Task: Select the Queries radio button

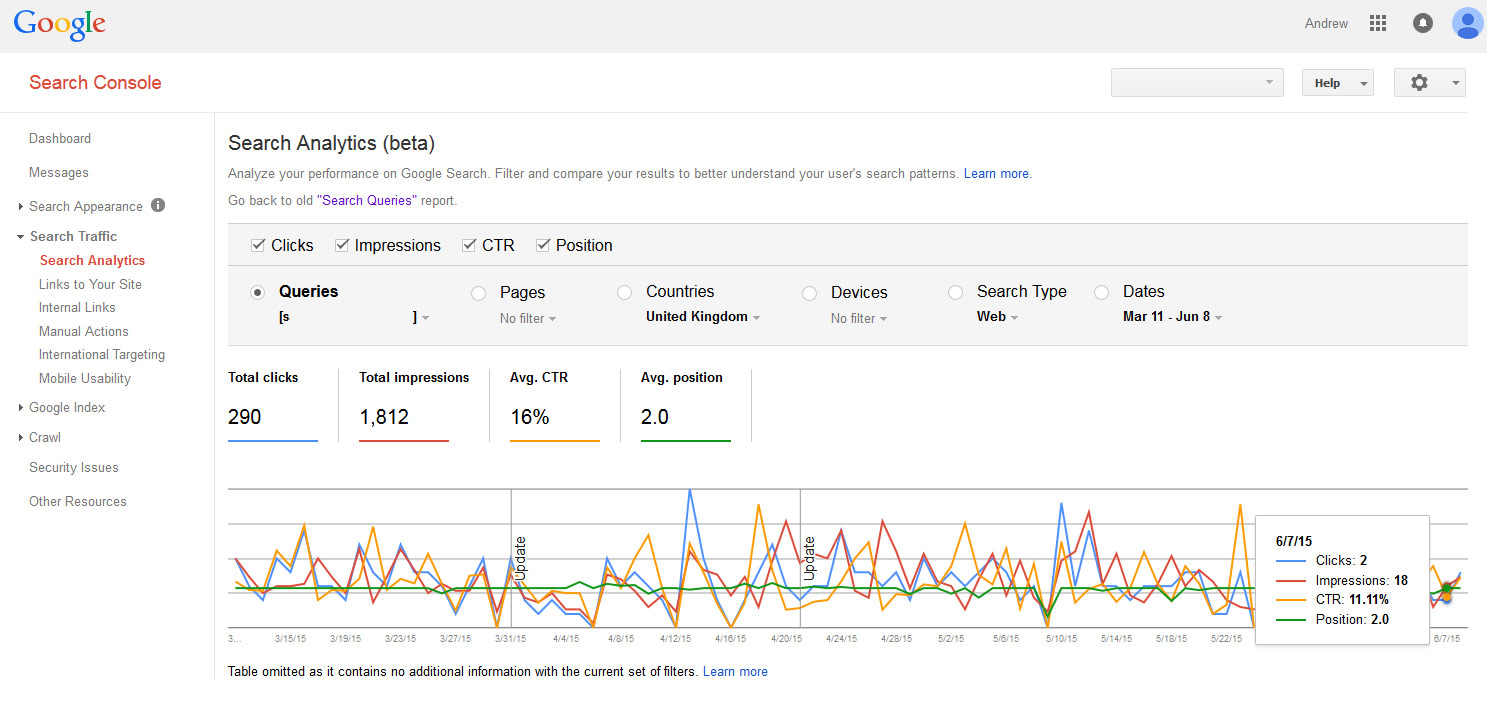Action: pyautogui.click(x=258, y=292)
